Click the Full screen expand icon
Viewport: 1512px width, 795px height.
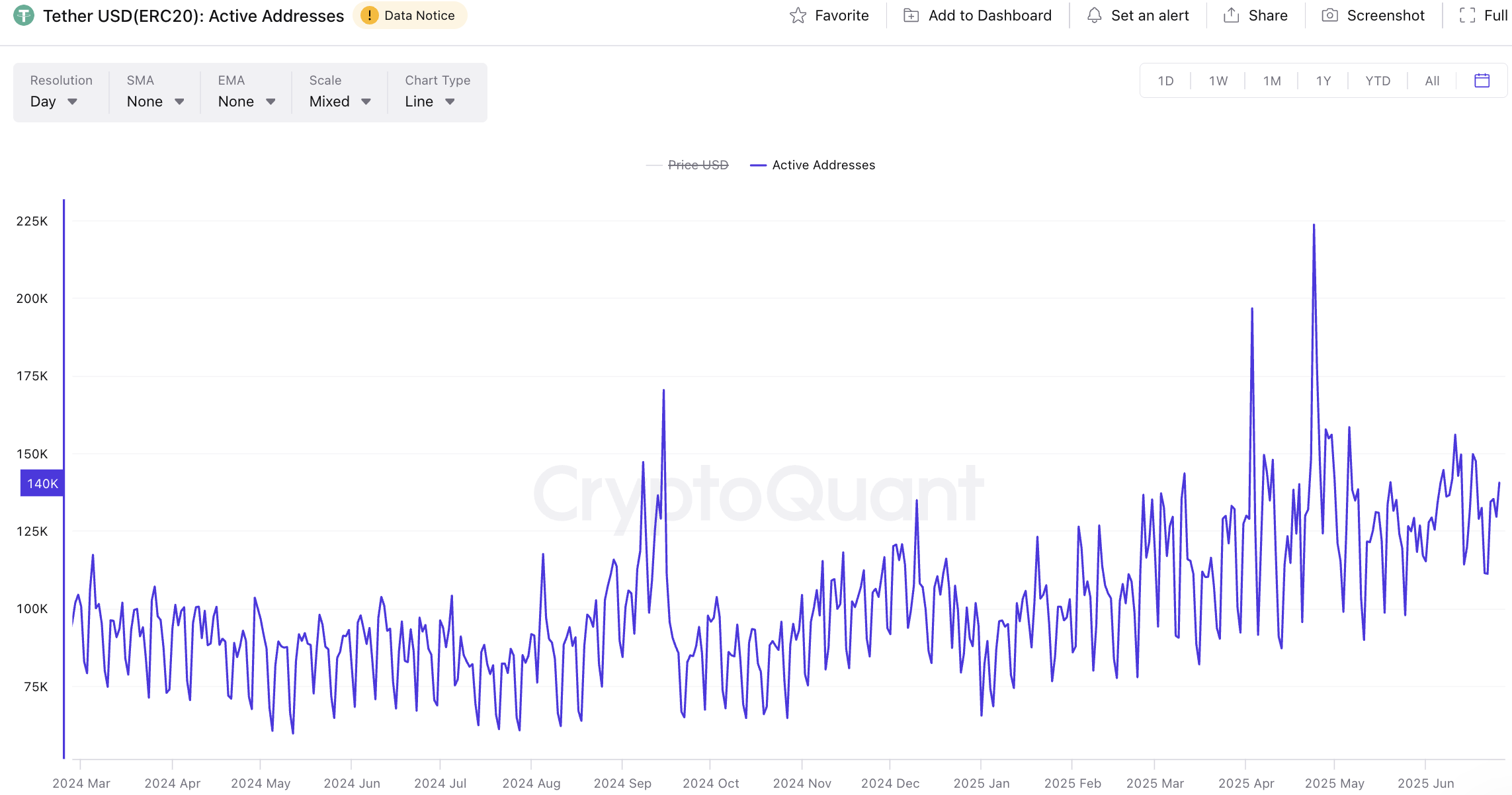tap(1467, 16)
